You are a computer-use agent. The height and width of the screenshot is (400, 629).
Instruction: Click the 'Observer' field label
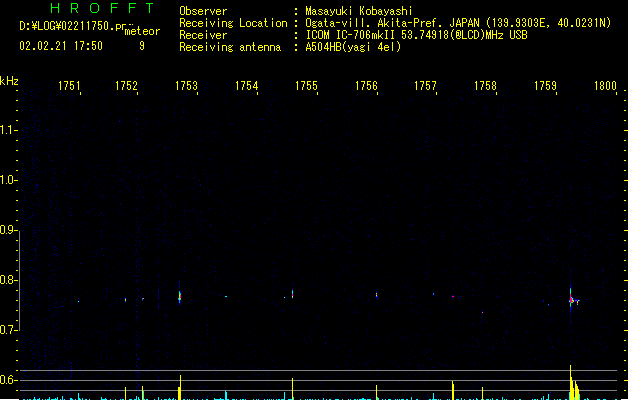[x=203, y=11]
